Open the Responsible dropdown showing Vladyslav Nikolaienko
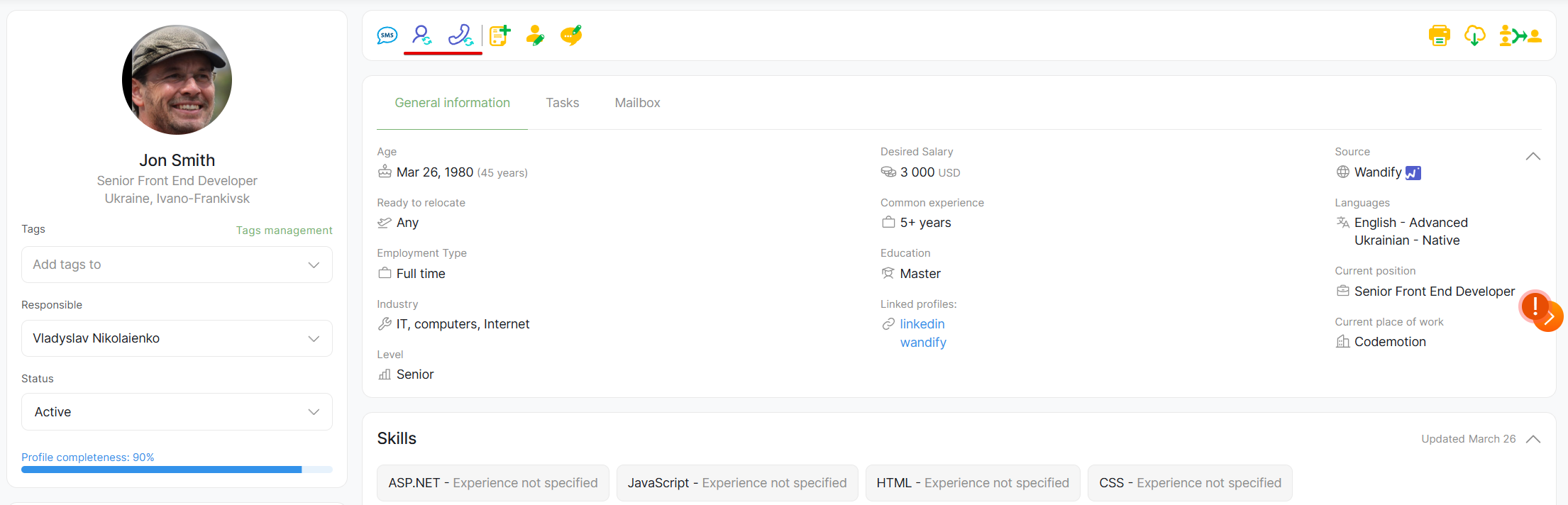The width and height of the screenshot is (1568, 505). (x=177, y=338)
